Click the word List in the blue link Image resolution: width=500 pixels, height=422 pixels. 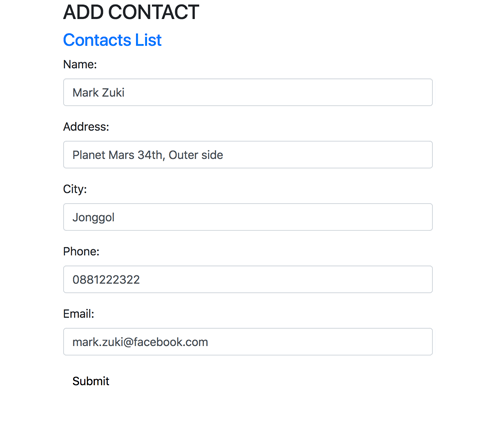[x=148, y=40]
